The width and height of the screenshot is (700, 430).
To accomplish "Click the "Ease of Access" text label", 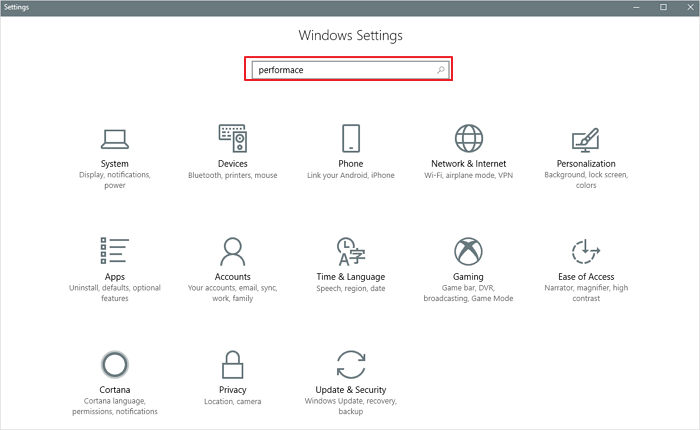I will click(586, 277).
